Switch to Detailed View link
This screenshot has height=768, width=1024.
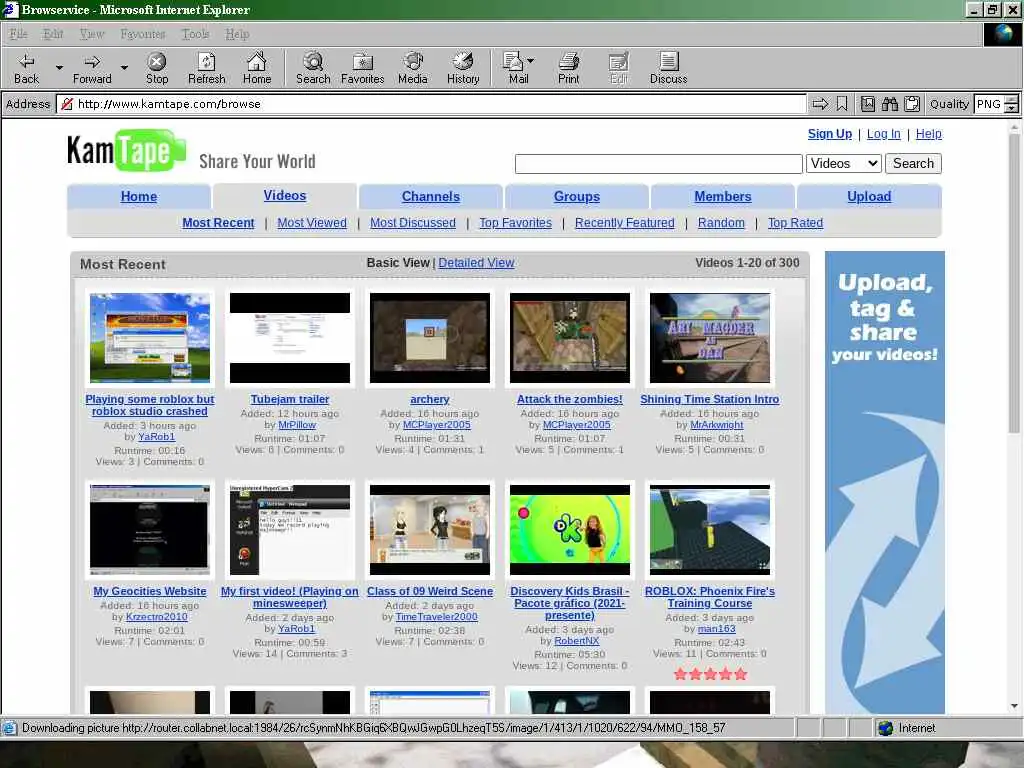(x=476, y=263)
